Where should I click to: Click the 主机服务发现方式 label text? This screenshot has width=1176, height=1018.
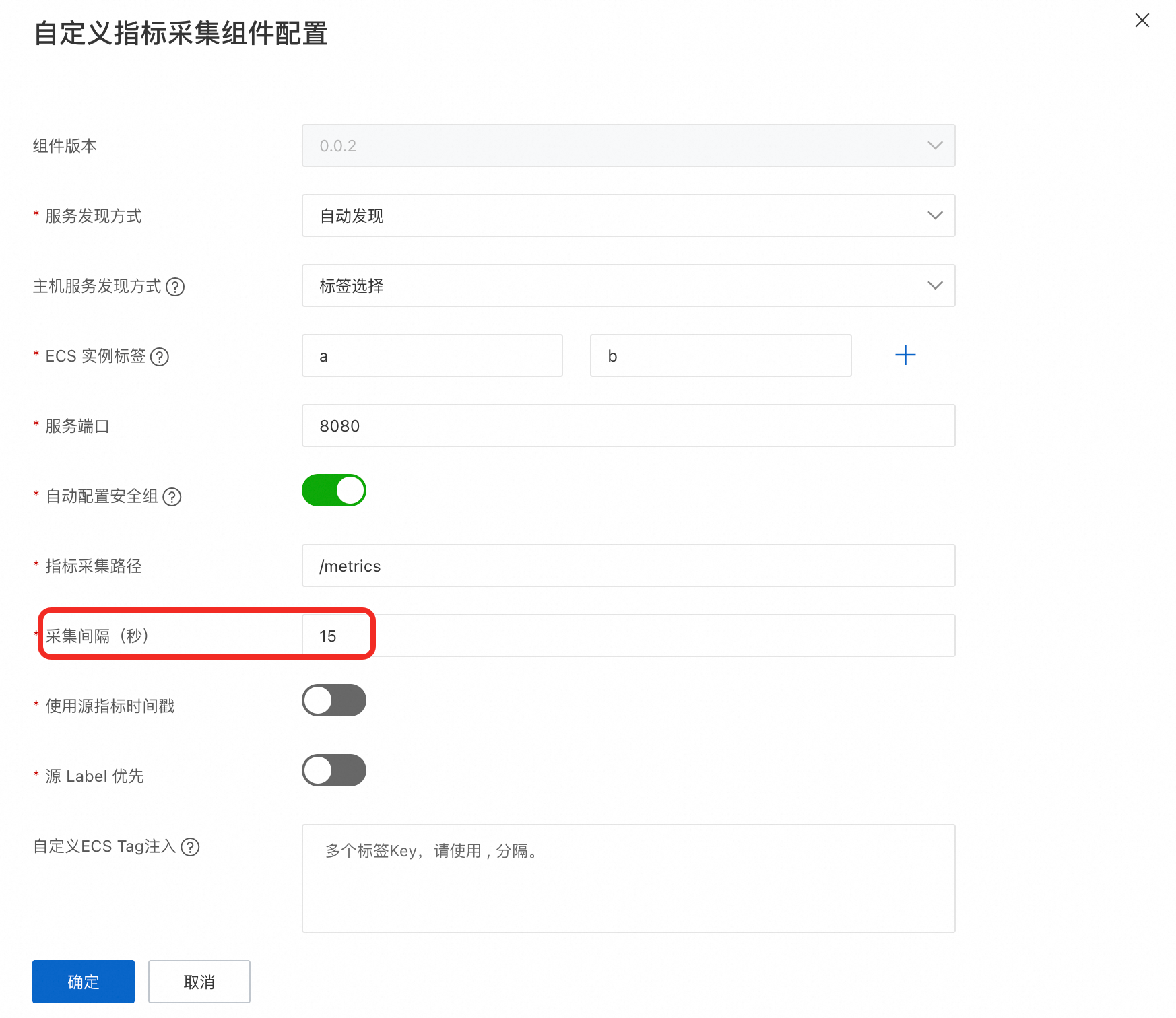coord(97,286)
